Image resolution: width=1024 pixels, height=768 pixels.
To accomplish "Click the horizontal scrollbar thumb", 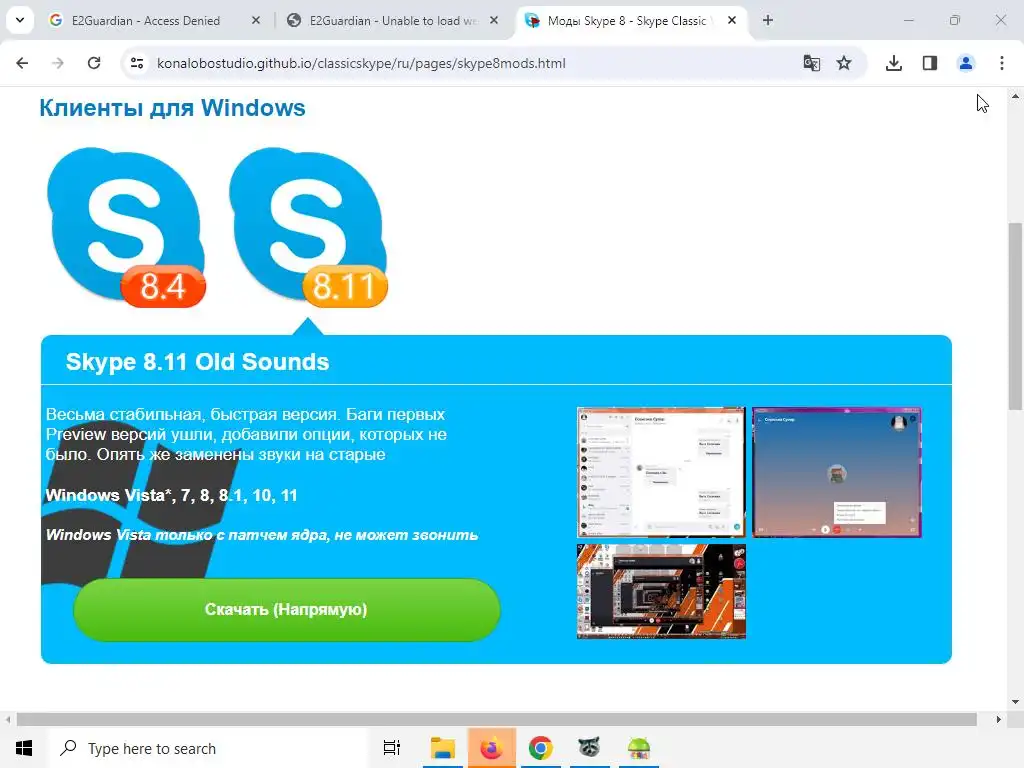I will (x=496, y=719).
